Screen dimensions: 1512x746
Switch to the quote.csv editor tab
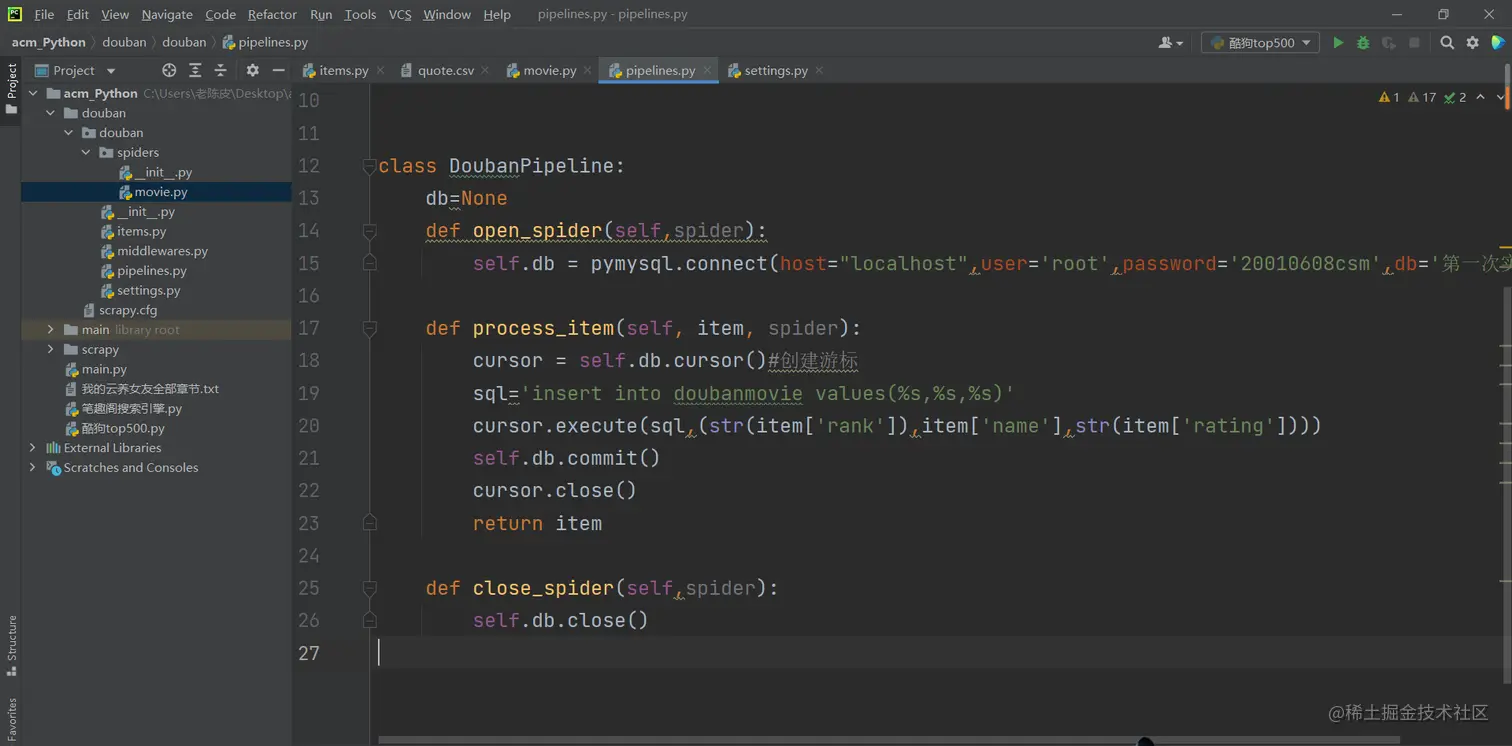coord(445,70)
